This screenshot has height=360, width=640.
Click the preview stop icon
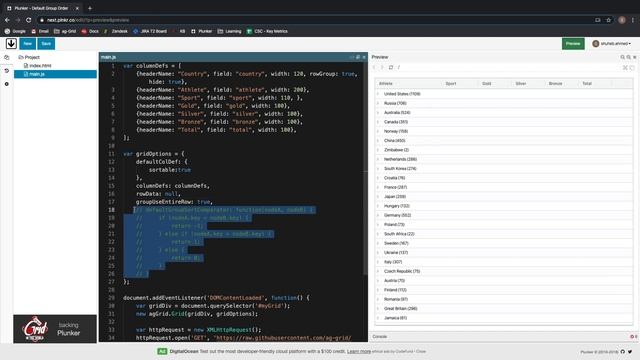coord(625,68)
